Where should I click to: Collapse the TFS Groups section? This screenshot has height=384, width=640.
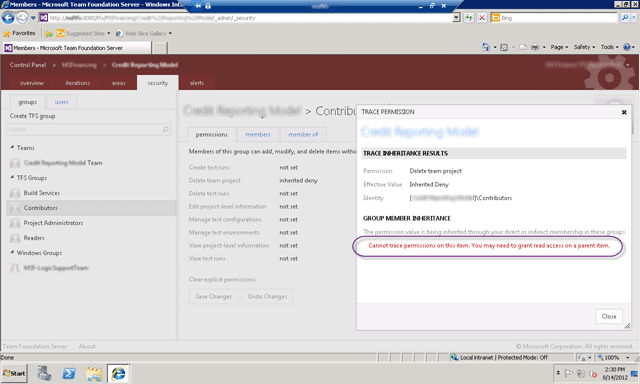(x=12, y=178)
